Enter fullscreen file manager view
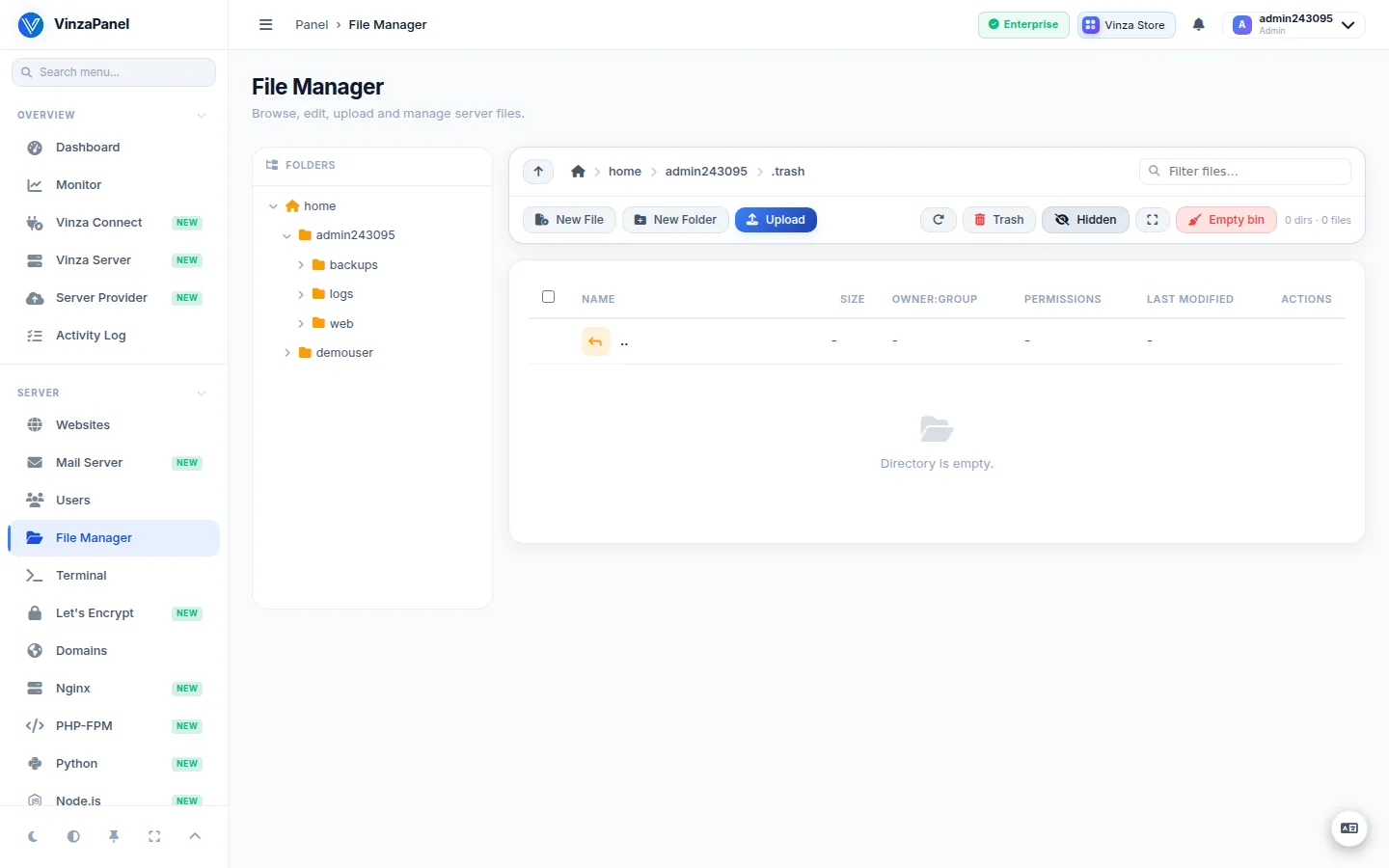 [x=1152, y=220]
